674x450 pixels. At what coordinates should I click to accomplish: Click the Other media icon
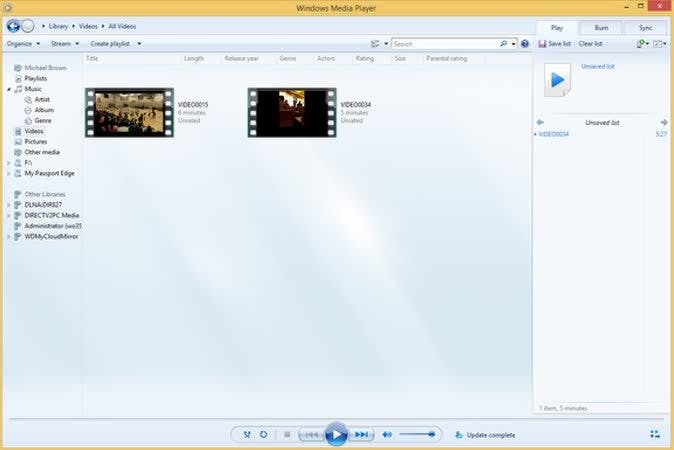18,152
